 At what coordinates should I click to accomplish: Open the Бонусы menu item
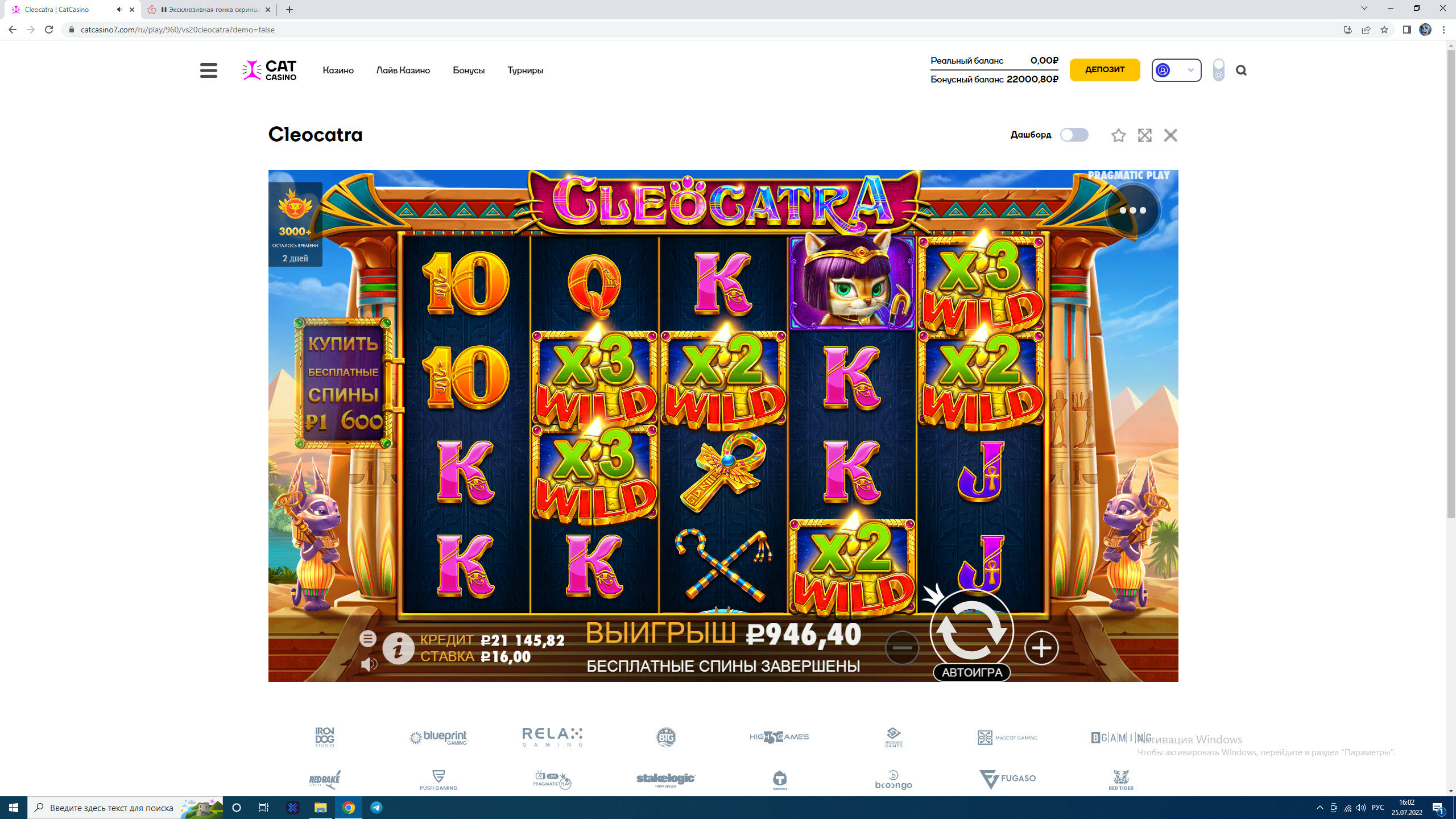coord(469,71)
